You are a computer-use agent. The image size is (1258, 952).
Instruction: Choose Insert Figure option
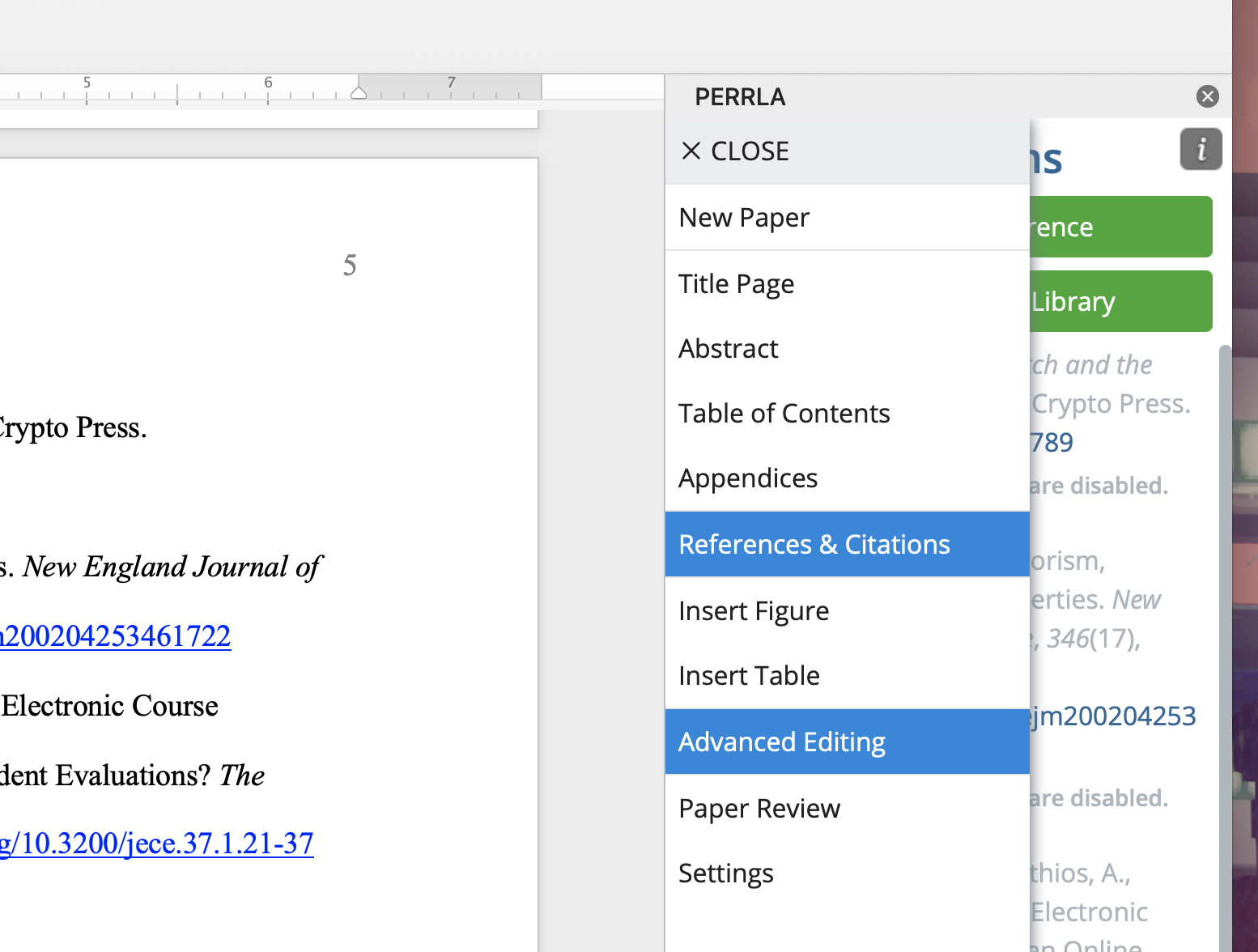click(x=847, y=610)
